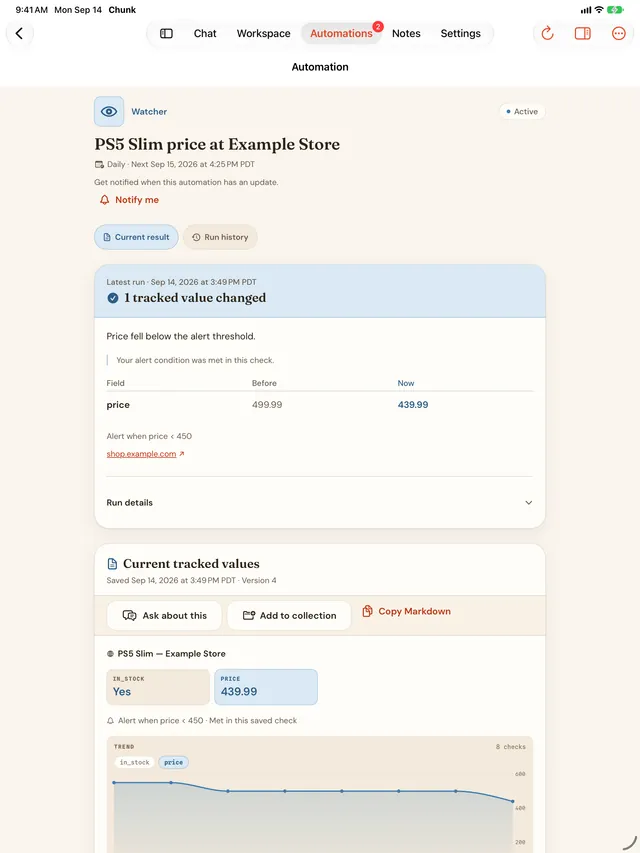Toggle the right side panel icon

[x=583, y=34]
